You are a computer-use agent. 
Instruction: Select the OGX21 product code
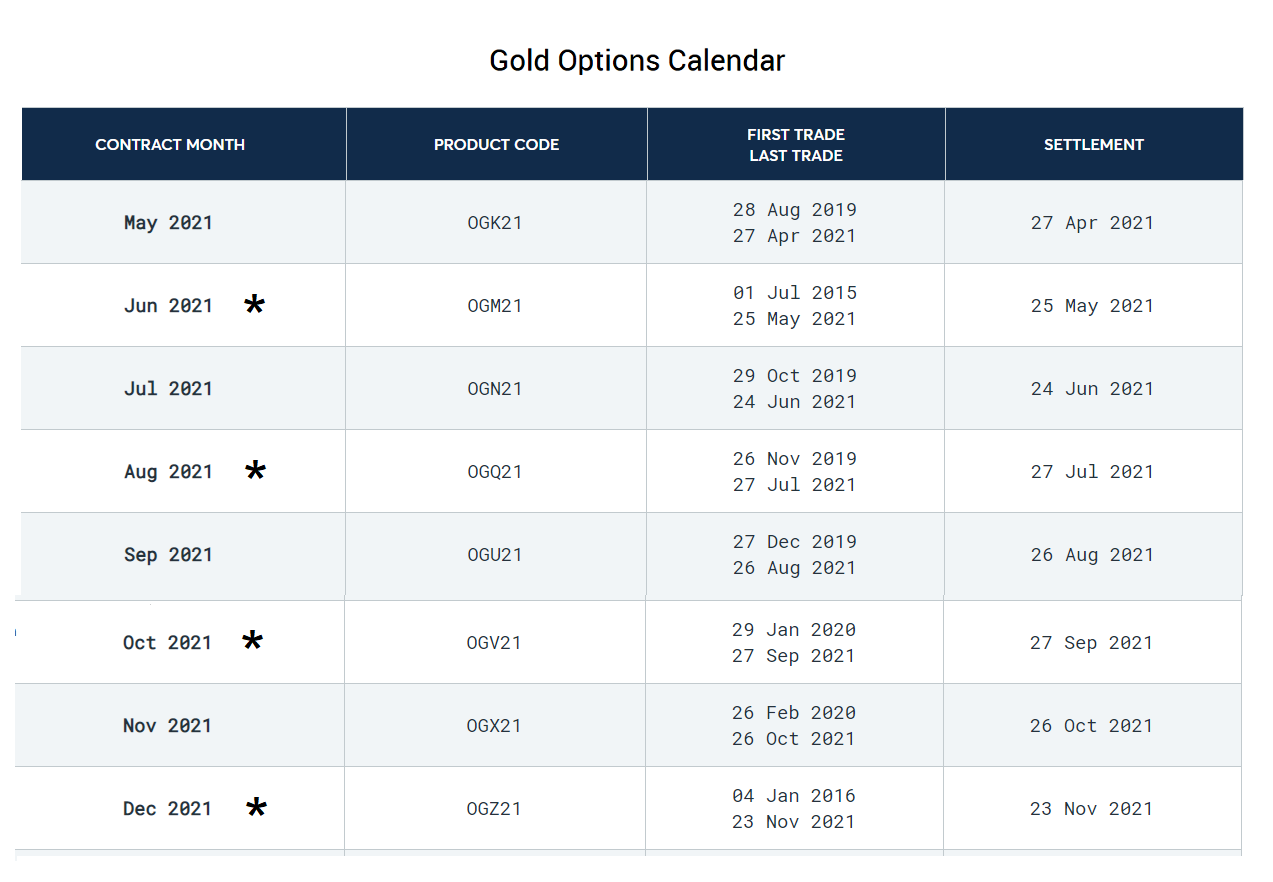pyautogui.click(x=494, y=726)
